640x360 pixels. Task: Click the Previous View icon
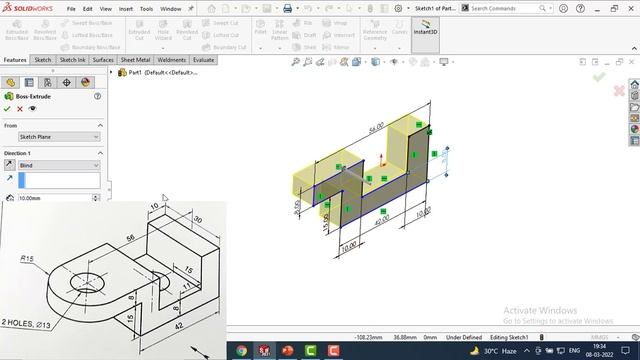tap(320, 62)
